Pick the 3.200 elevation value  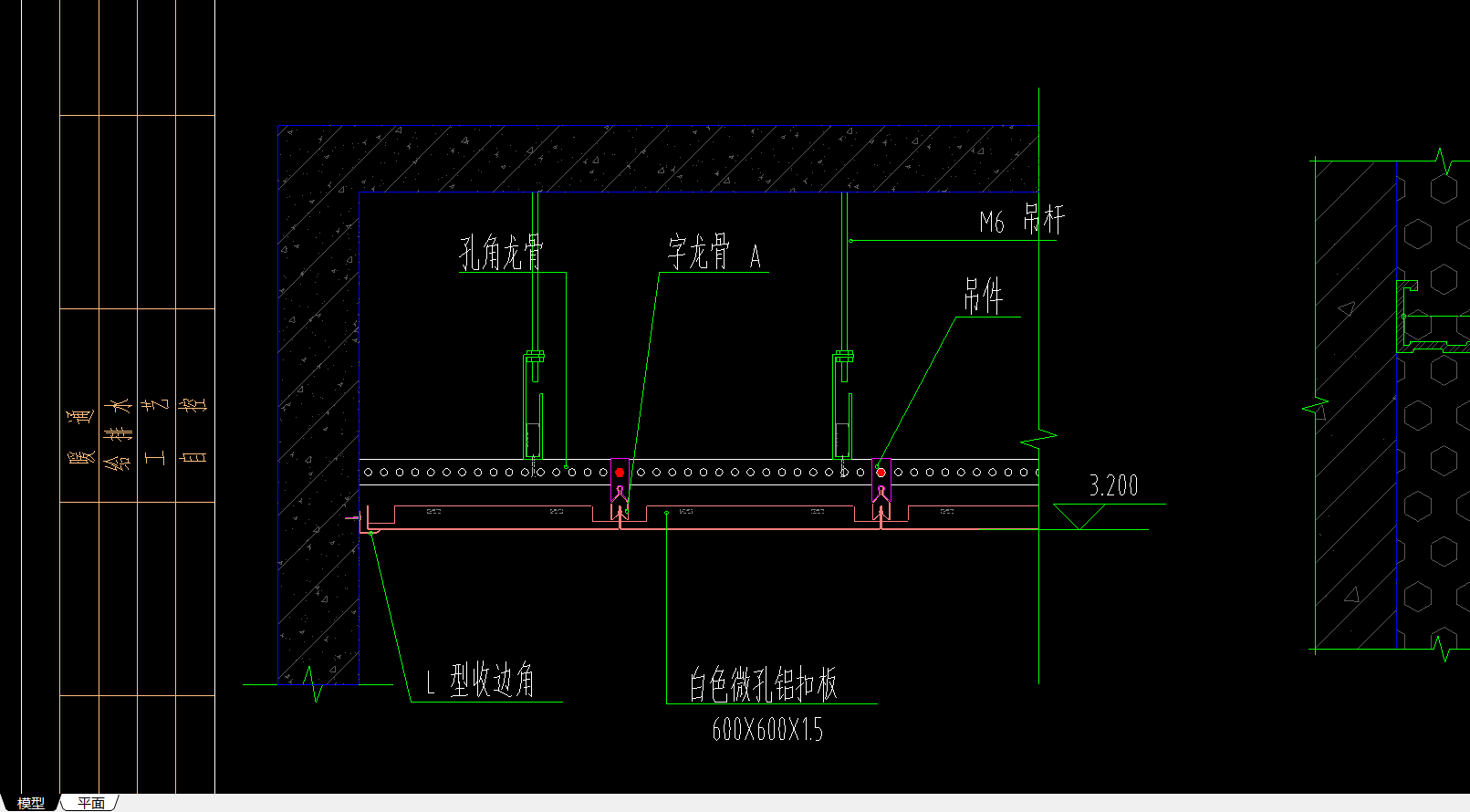pos(1113,485)
